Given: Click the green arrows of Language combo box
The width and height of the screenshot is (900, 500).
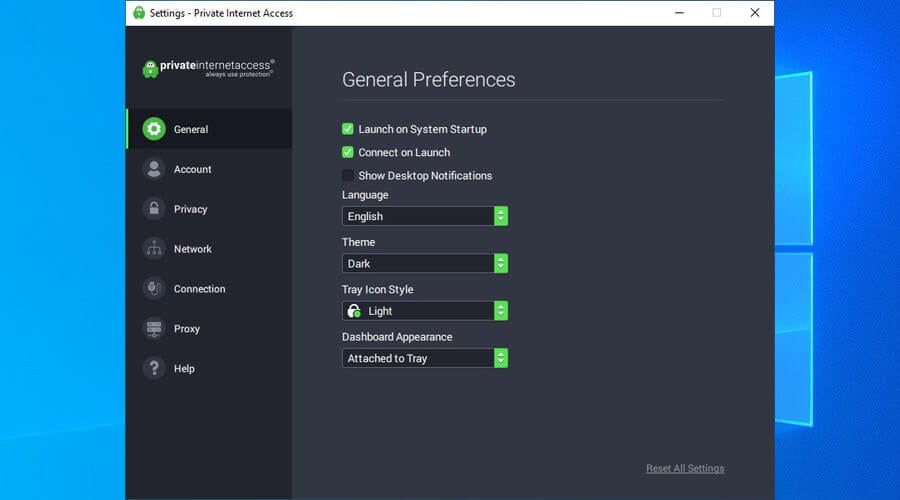Looking at the screenshot, I should point(501,216).
